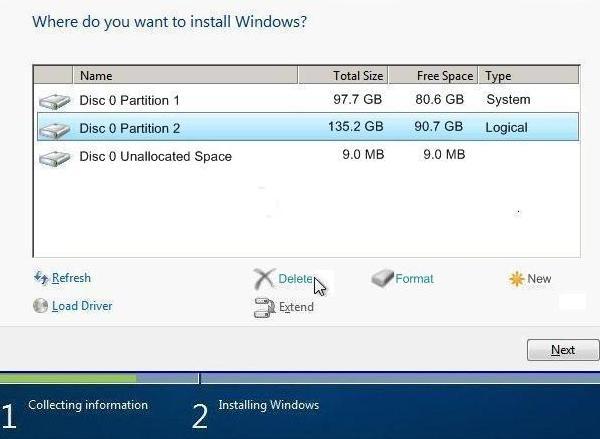Click the Load Driver disc icon
The image size is (600, 439).
41,306
